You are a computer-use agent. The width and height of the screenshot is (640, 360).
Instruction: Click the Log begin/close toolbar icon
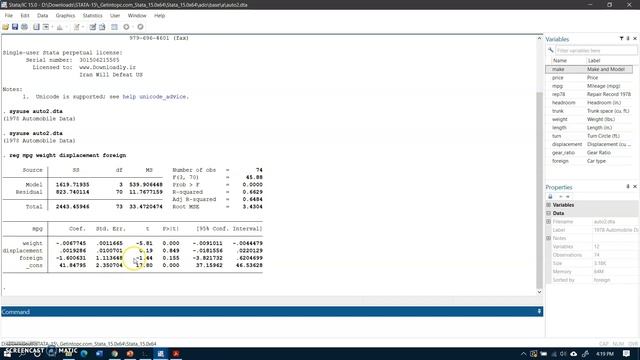click(36, 27)
